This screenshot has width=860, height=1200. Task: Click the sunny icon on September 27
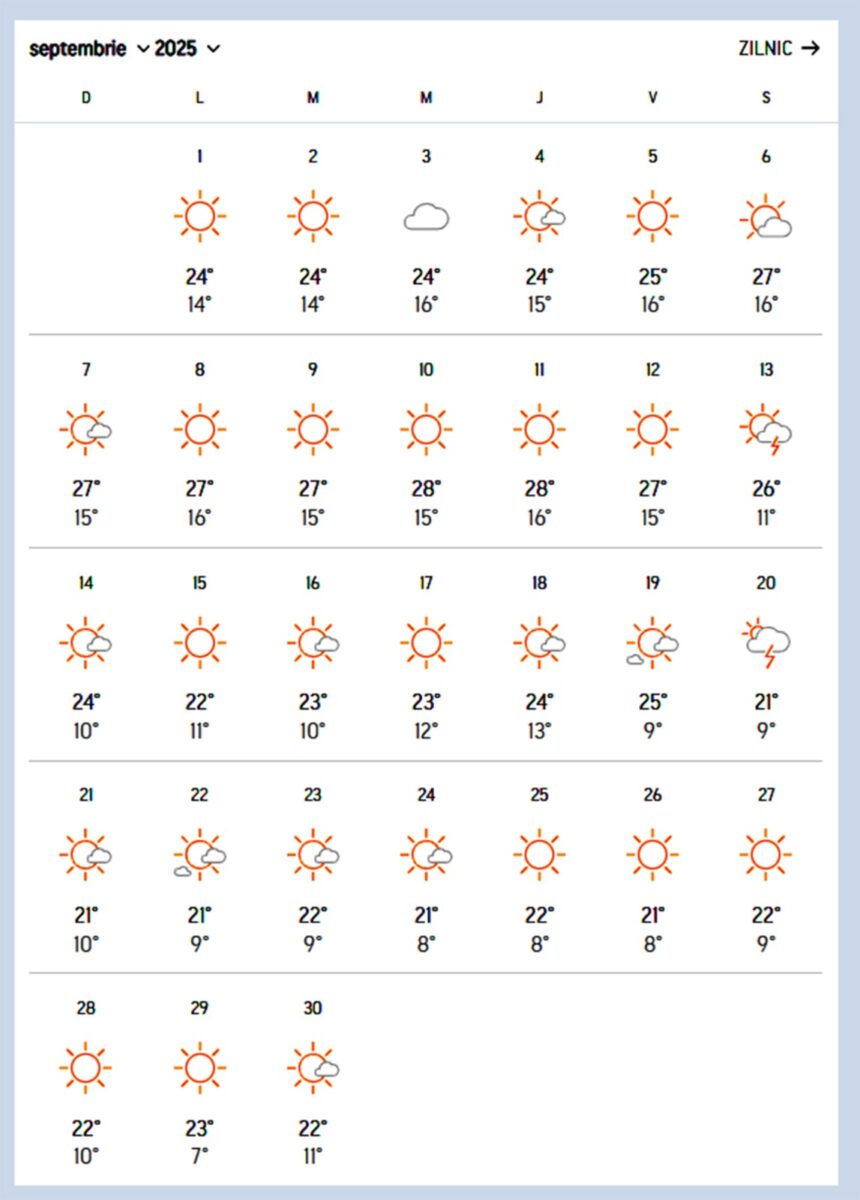[766, 855]
